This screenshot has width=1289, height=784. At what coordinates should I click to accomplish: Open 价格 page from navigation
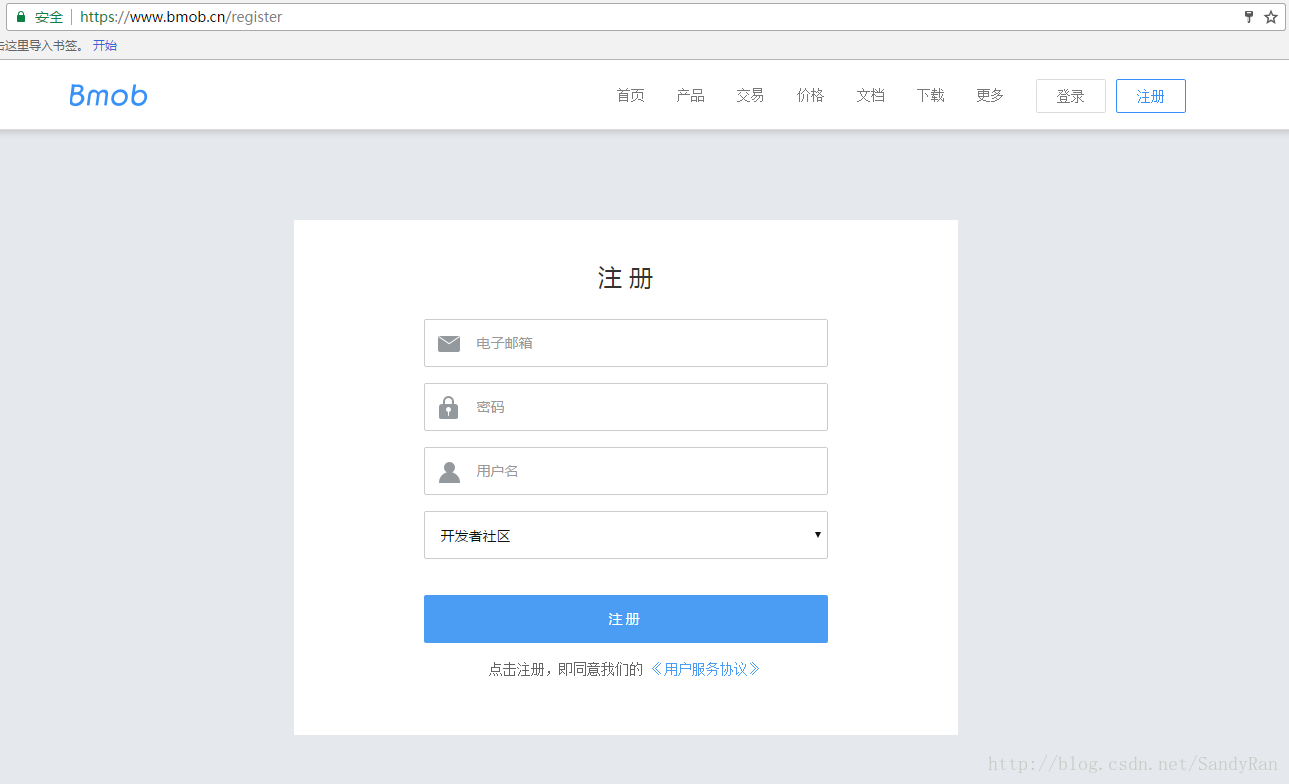point(810,95)
